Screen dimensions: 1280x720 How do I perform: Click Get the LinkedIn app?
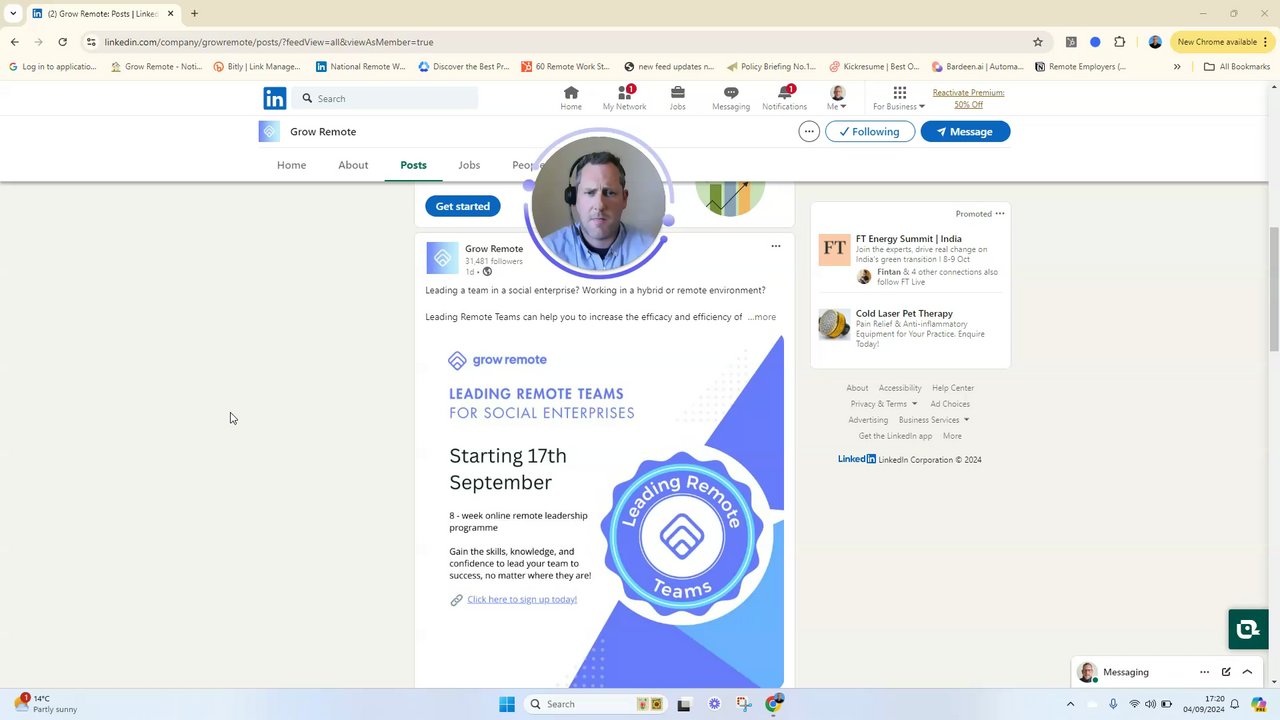(x=895, y=436)
